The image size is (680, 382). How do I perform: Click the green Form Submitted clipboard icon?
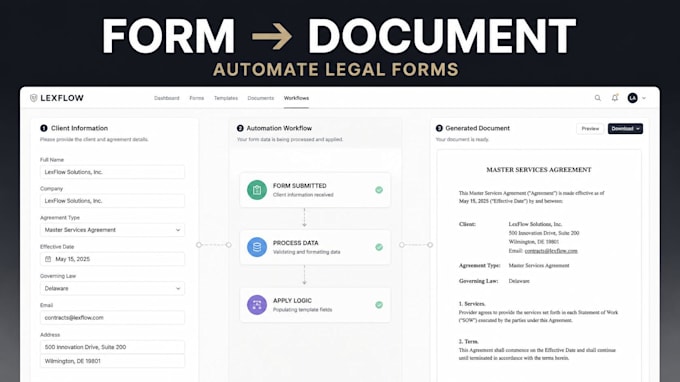257,190
